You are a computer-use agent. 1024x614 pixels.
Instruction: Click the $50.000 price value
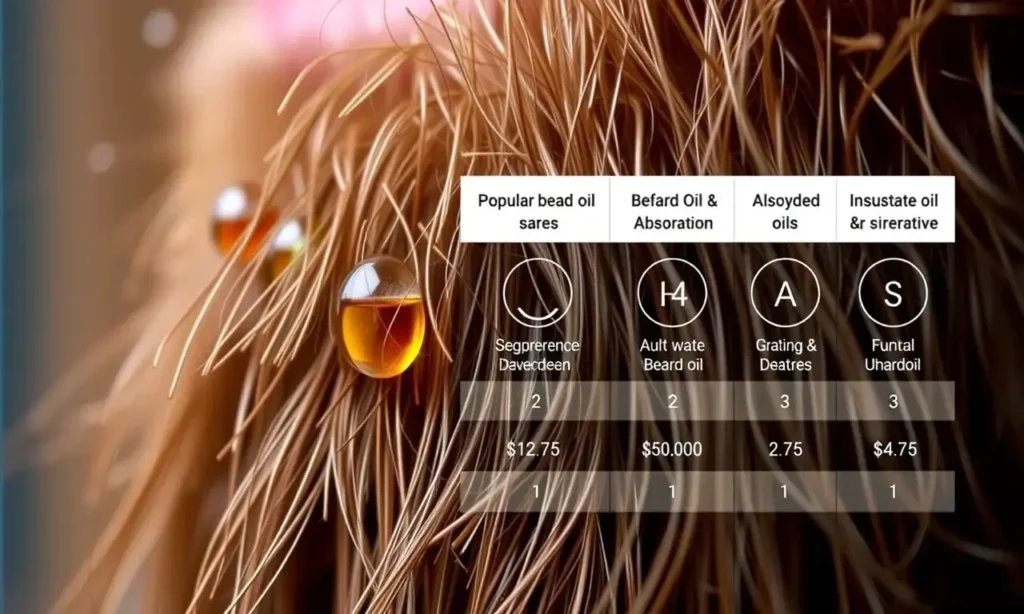671,449
